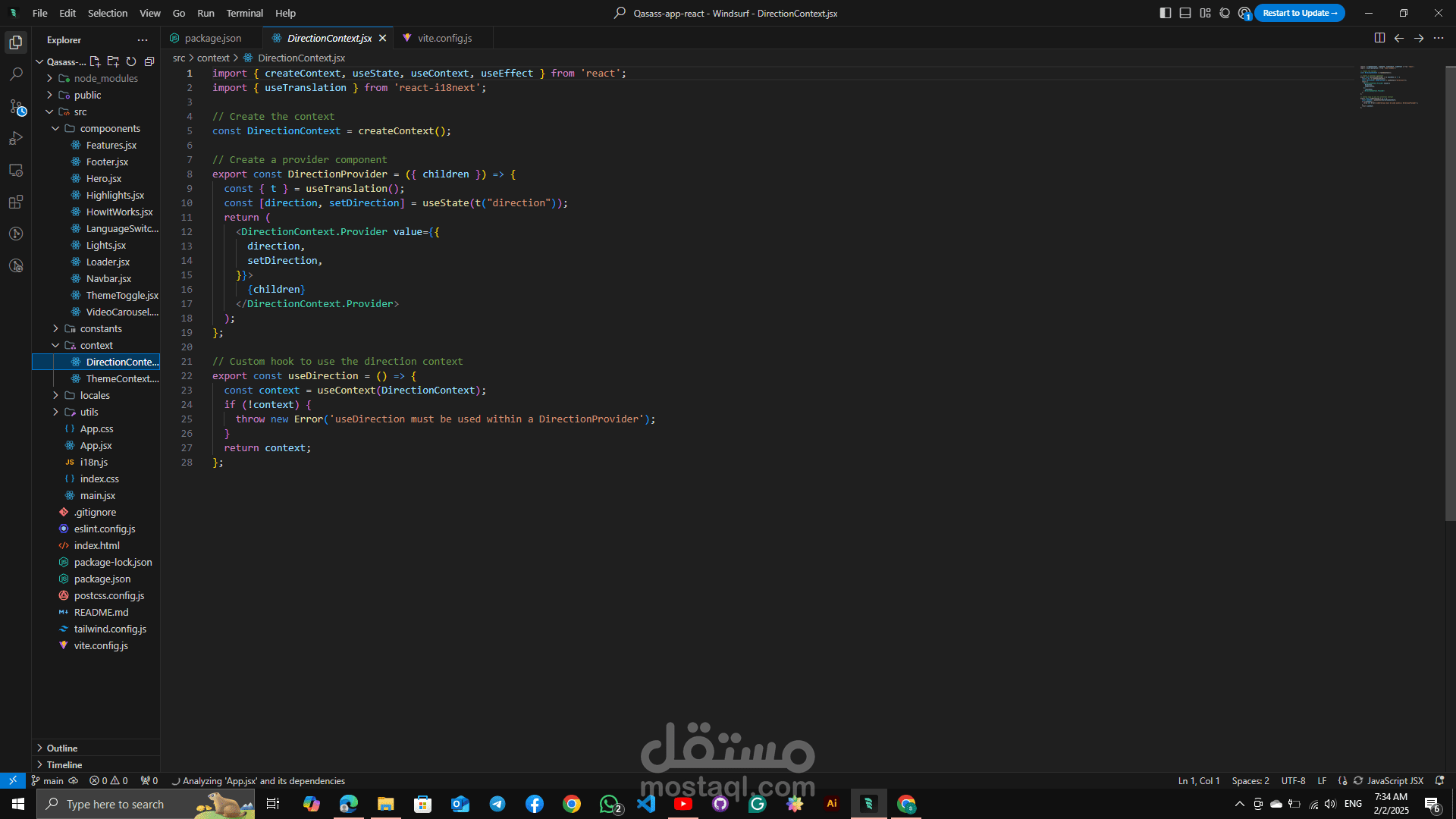
Task: Toggle primary side bar visibility
Action: point(1166,13)
